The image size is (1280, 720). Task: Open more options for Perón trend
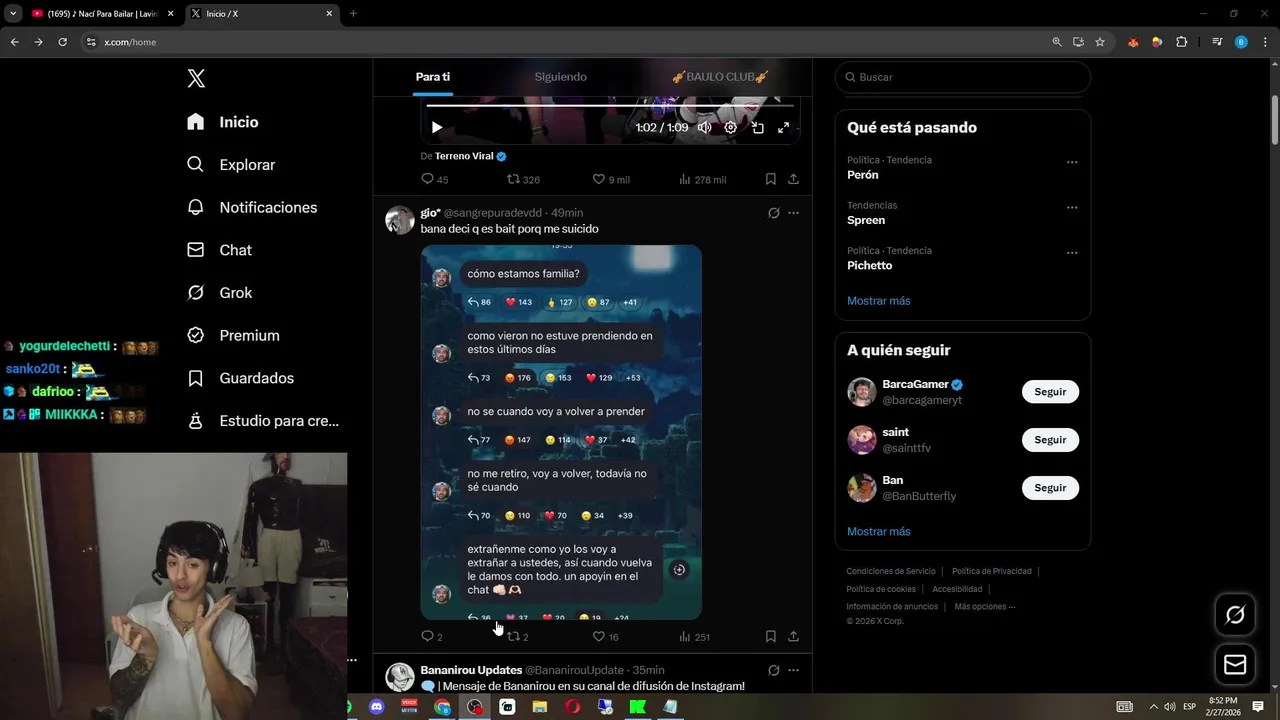pos(1072,162)
